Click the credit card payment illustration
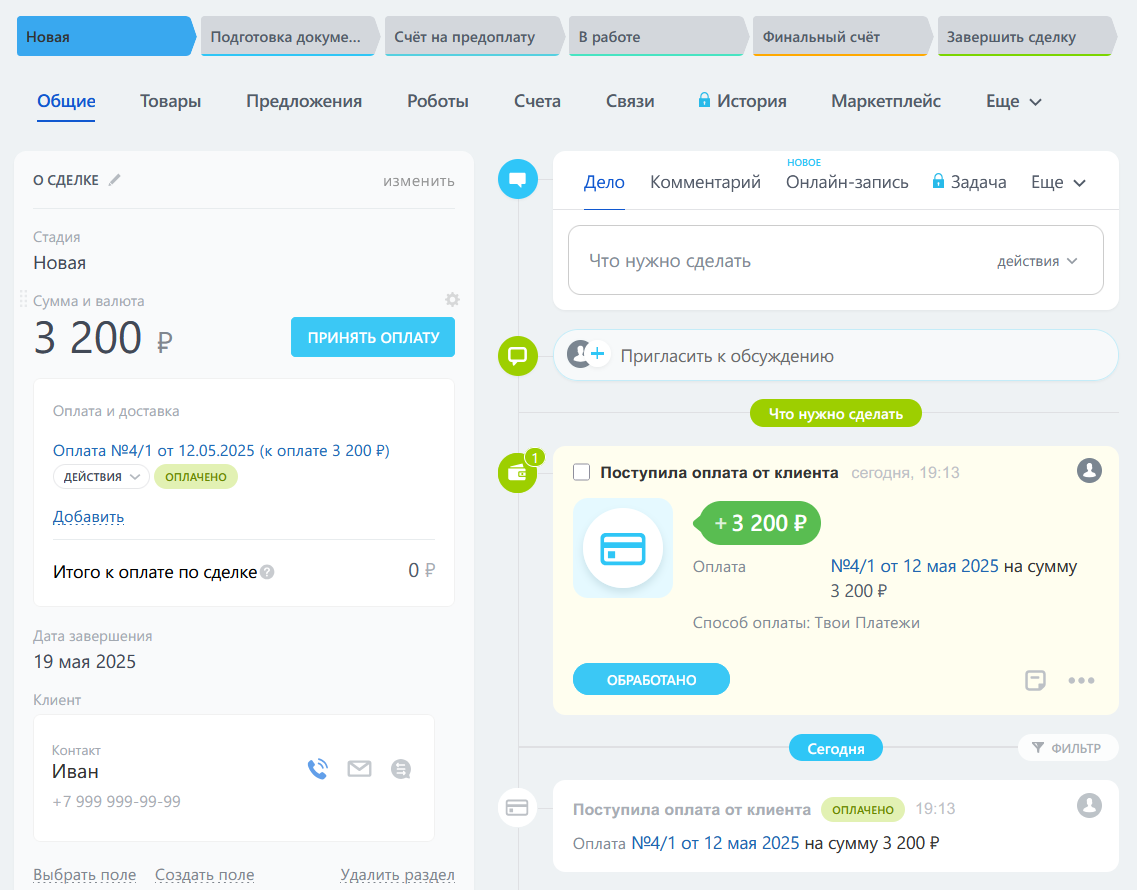This screenshot has height=890, width=1137. [623, 548]
